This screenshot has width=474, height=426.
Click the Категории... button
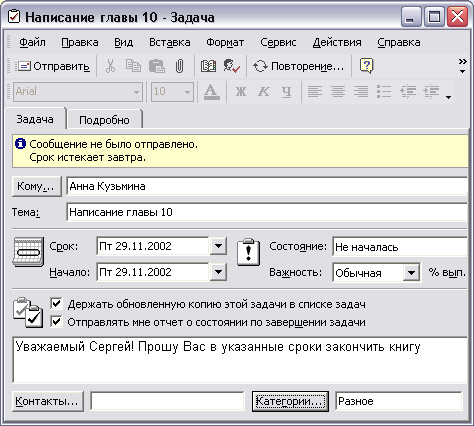pyautogui.click(x=290, y=401)
